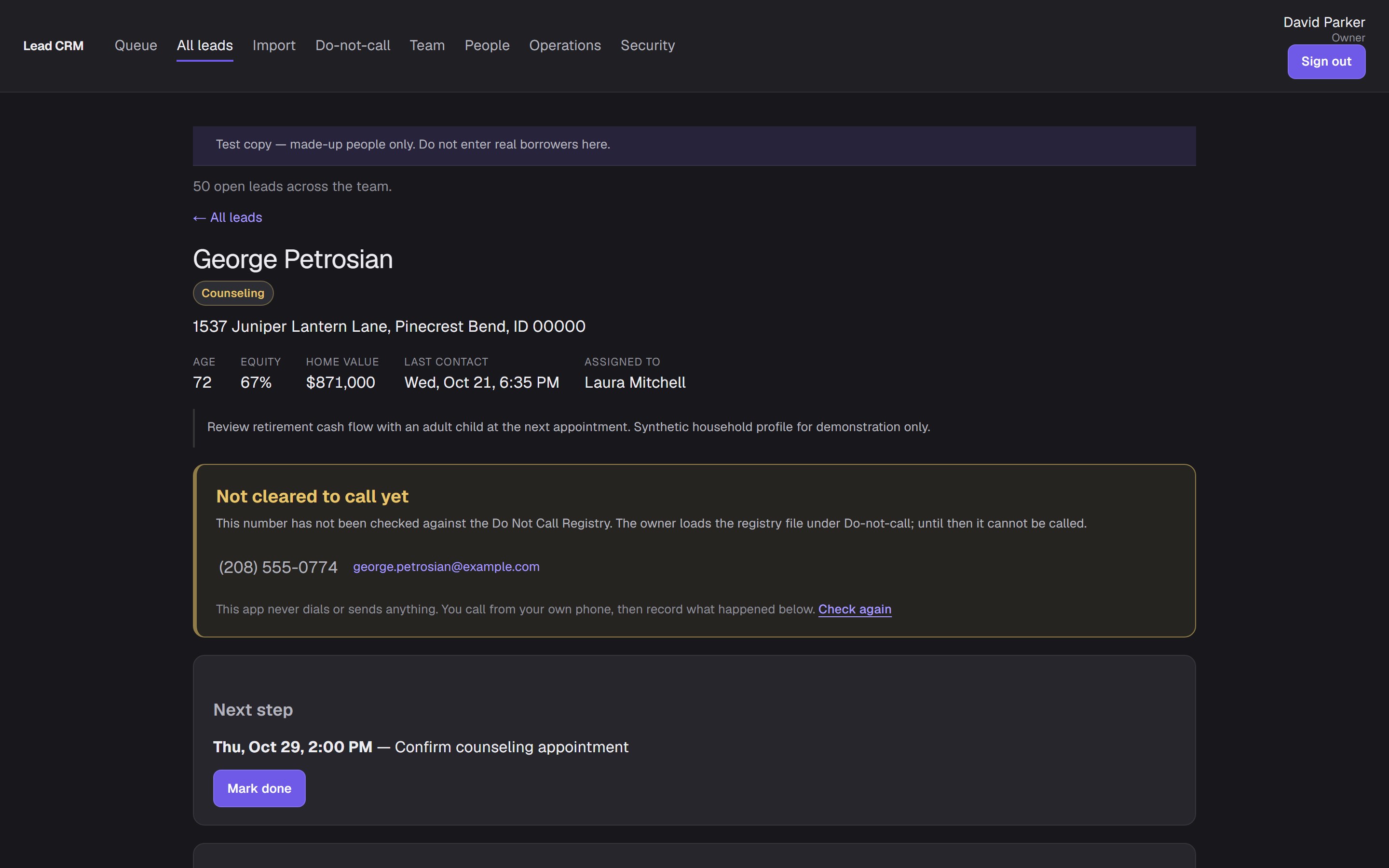Mark the next step done
This screenshot has height=868, width=1389.
pyautogui.click(x=259, y=788)
